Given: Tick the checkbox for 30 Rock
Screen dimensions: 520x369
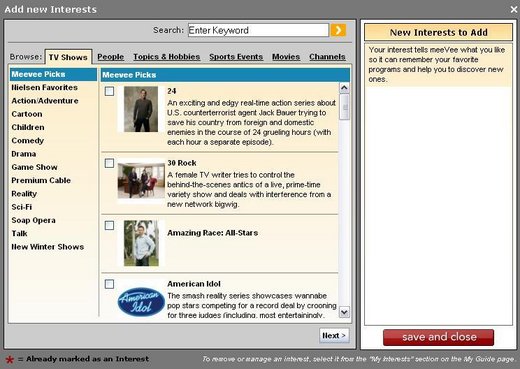Looking at the screenshot, I should pyautogui.click(x=109, y=163).
